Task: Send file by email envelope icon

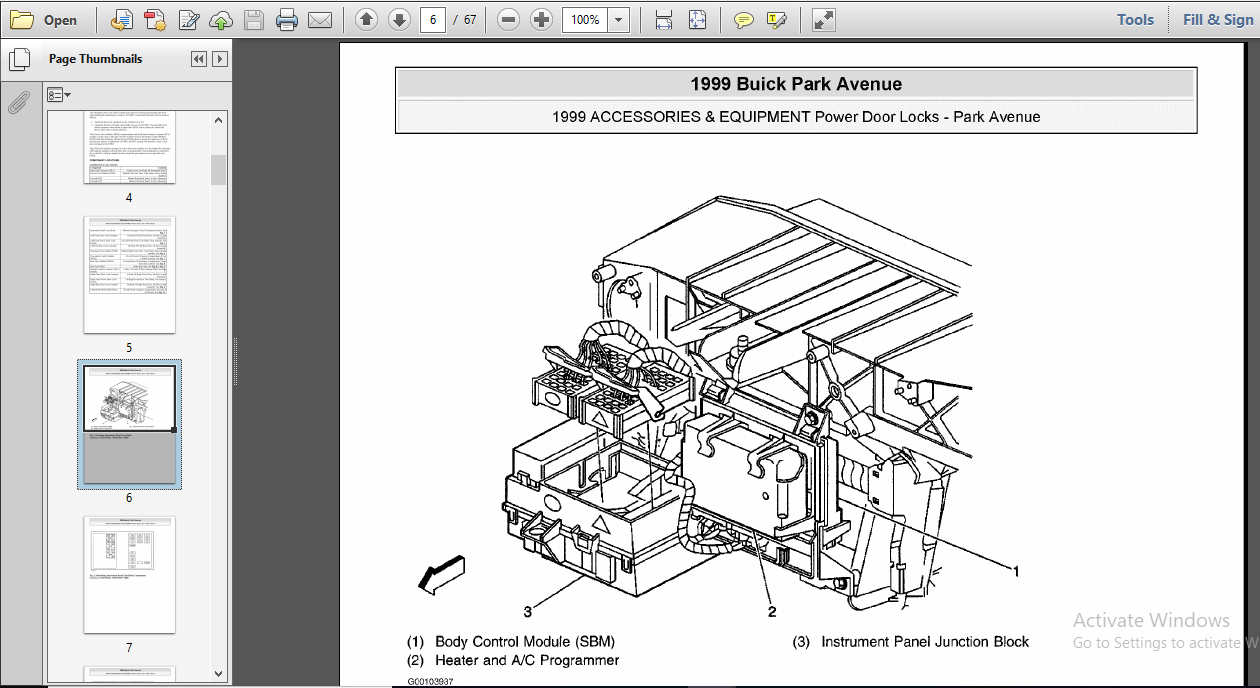Action: point(320,20)
